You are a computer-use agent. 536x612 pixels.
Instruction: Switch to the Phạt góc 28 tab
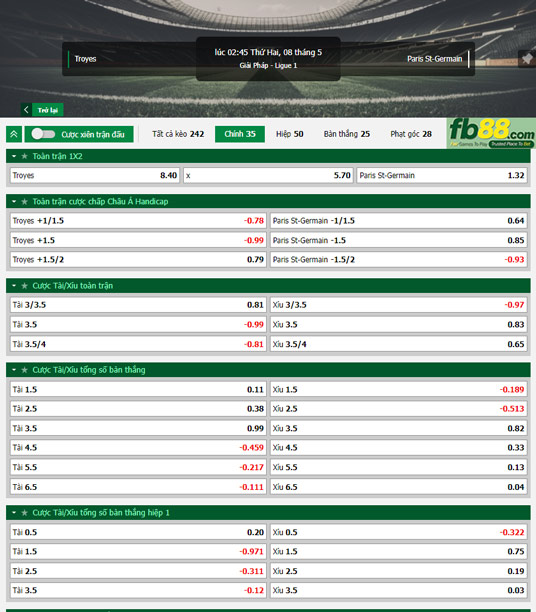[411, 134]
